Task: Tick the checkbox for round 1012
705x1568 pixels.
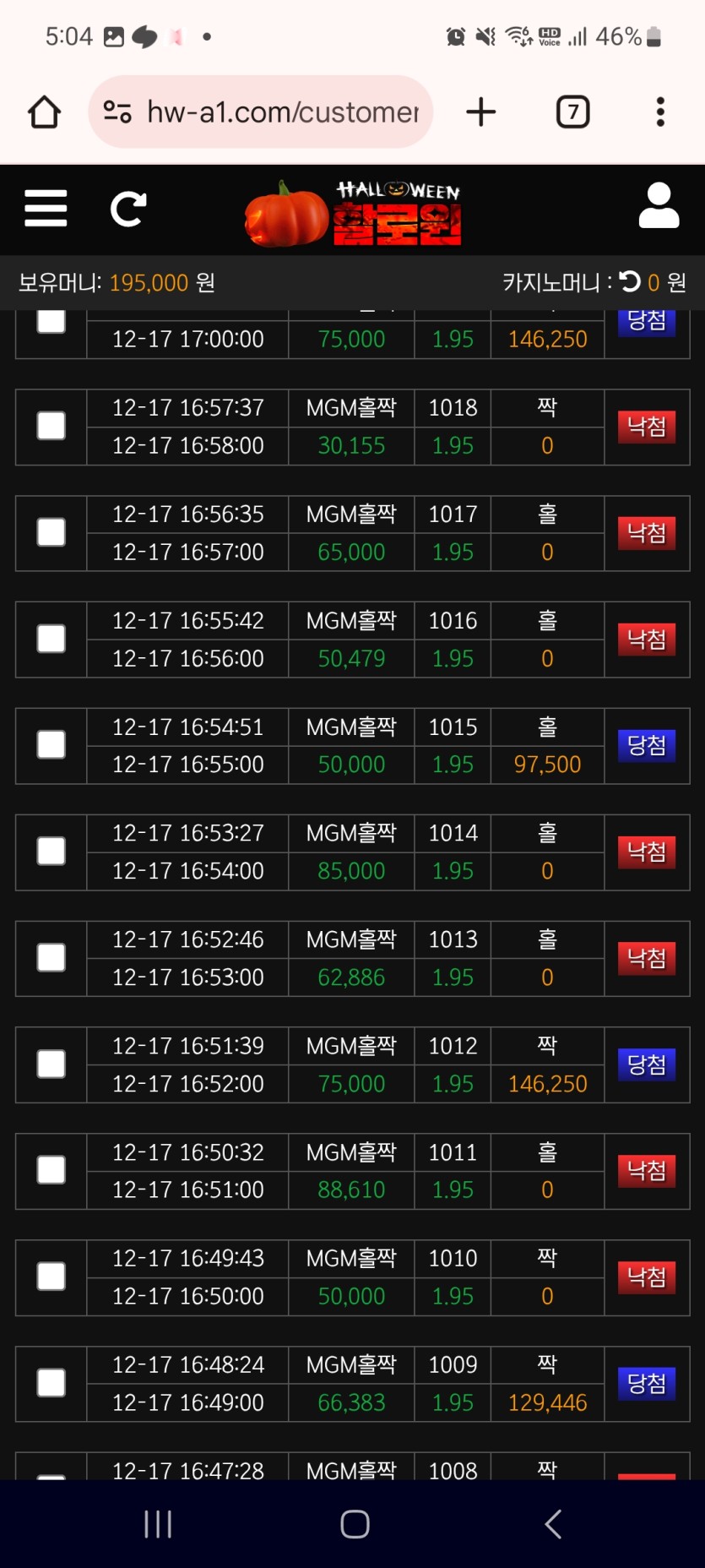Action: [52, 1064]
